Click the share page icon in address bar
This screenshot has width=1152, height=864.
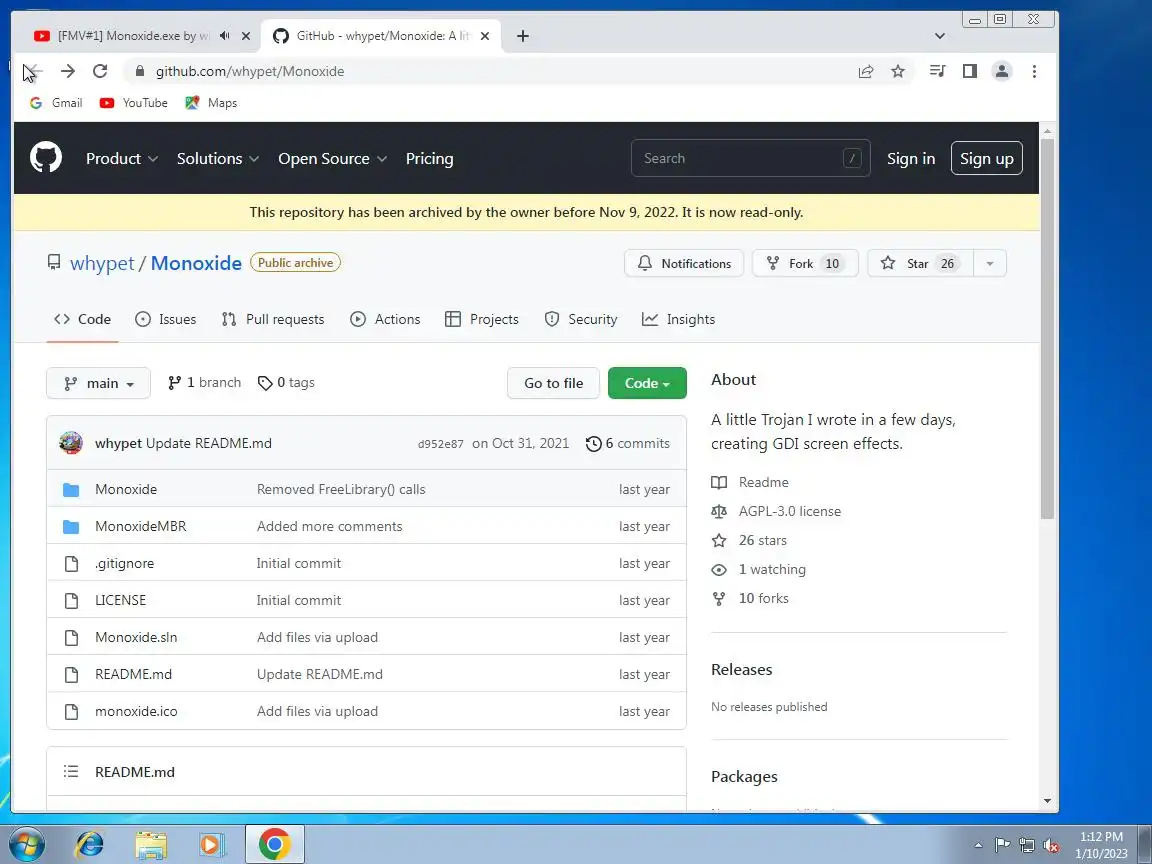(865, 71)
